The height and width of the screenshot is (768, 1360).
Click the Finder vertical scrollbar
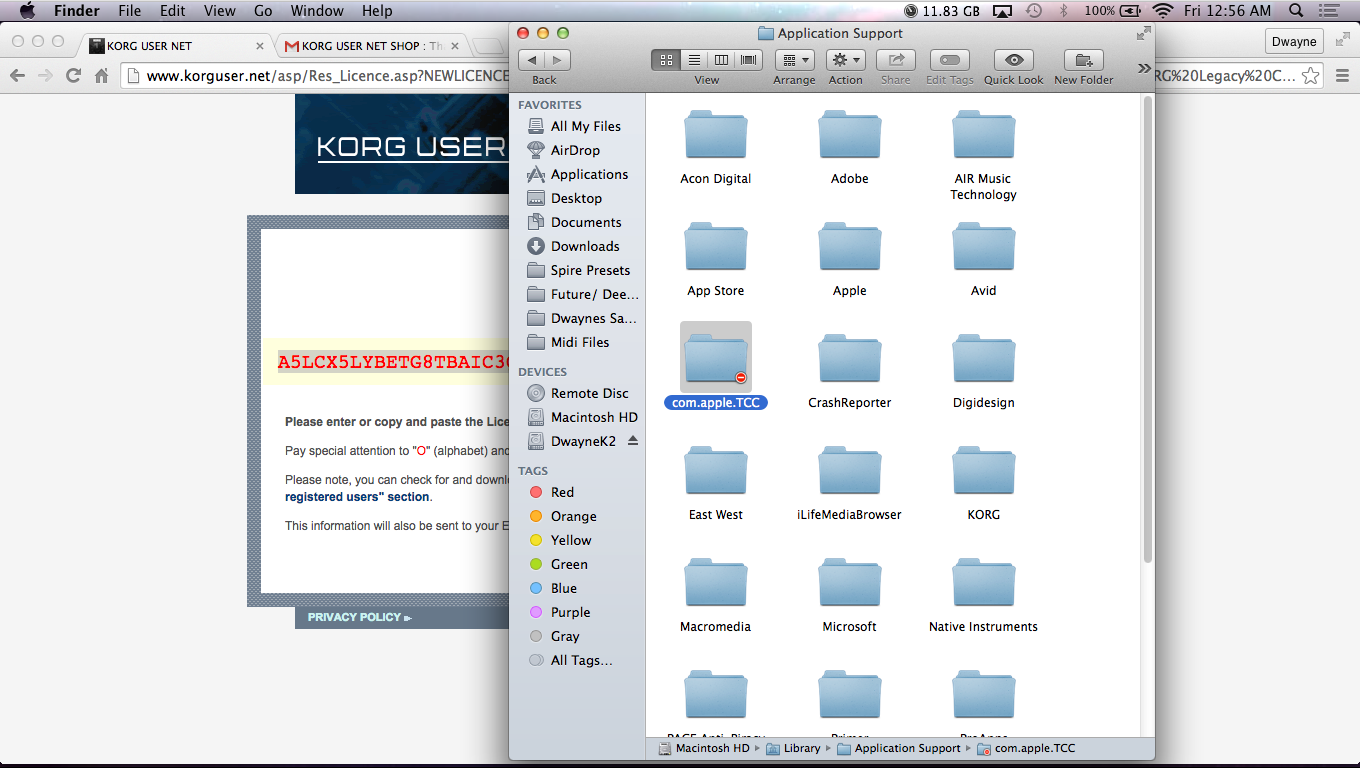tap(1149, 330)
